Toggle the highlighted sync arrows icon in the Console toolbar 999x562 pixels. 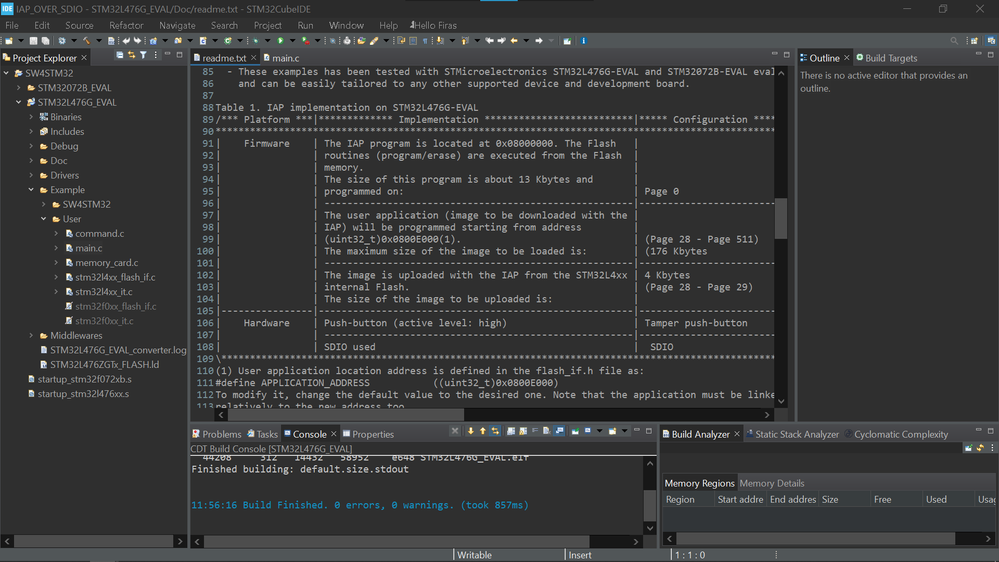(495, 431)
